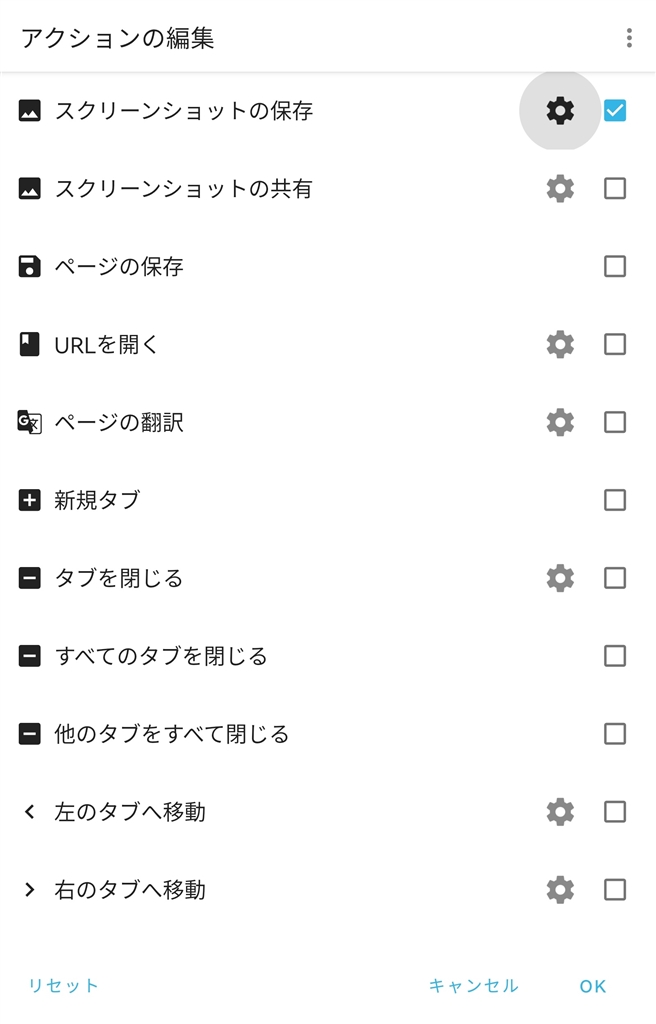656x1024 pixels.
Task: Uncheck スクリーンショットの保存 checkbox
Action: click(615, 111)
